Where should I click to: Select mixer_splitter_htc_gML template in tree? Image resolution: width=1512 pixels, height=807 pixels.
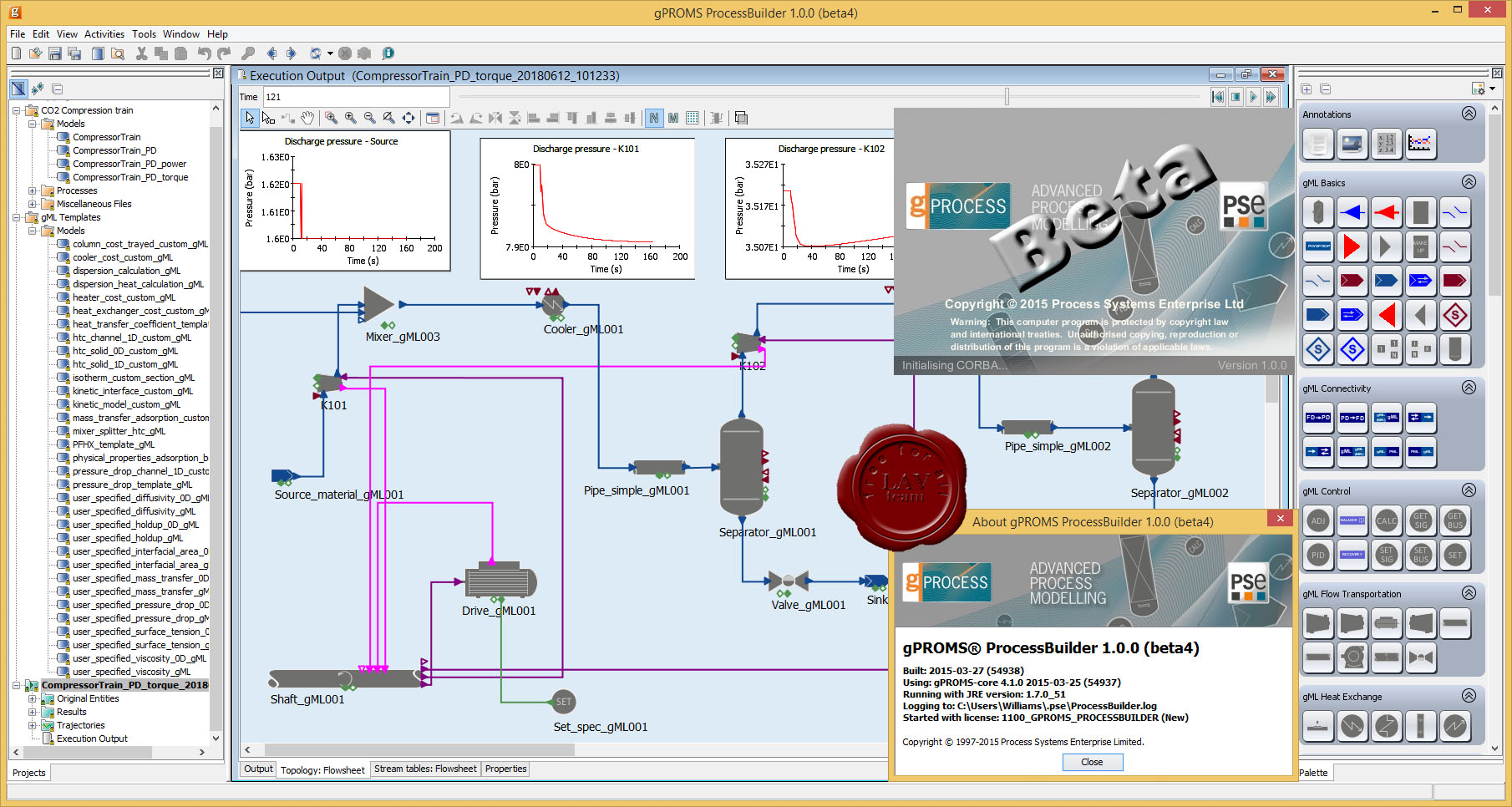click(x=119, y=431)
